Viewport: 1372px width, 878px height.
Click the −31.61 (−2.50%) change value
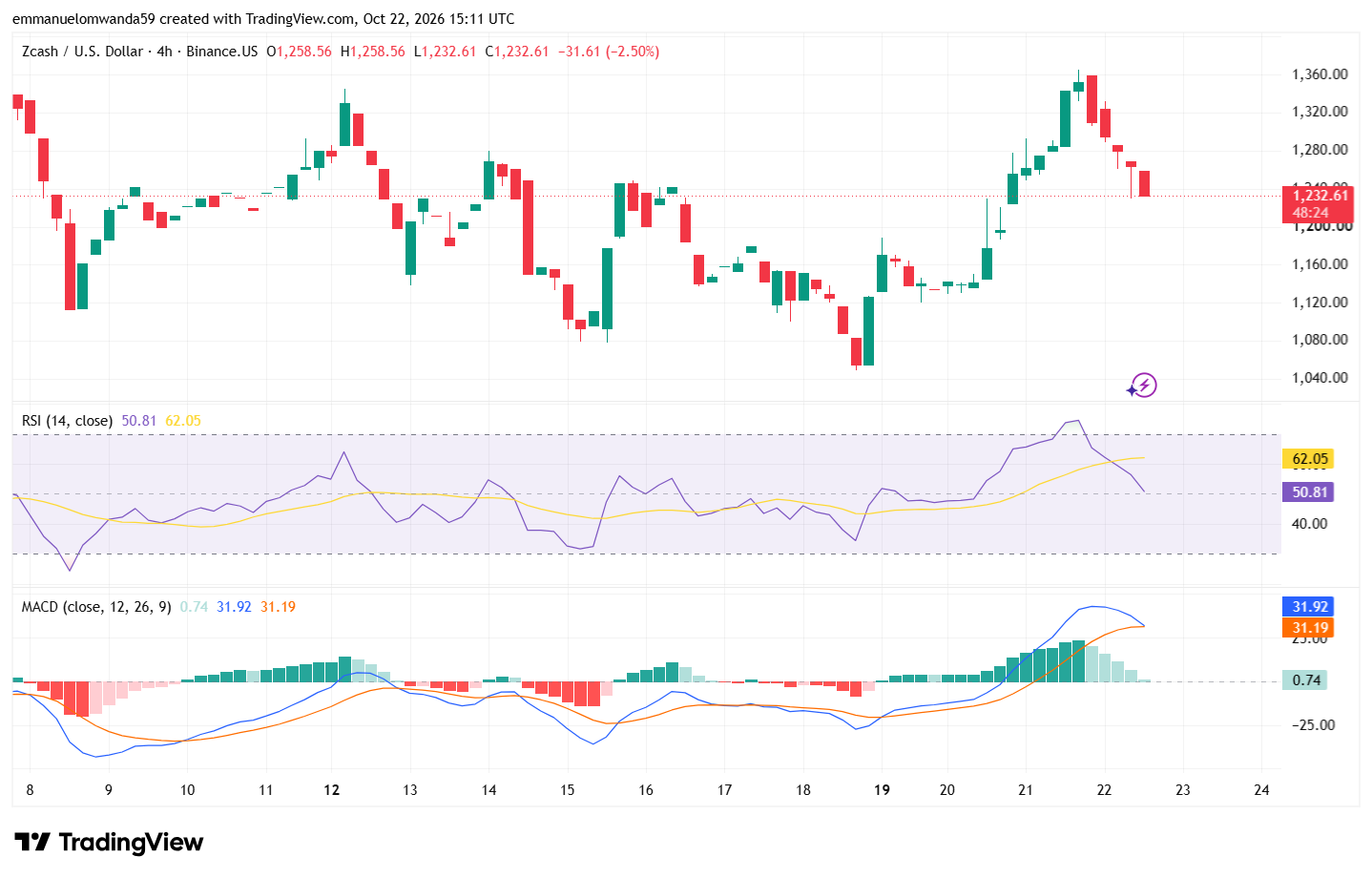pyautogui.click(x=609, y=52)
